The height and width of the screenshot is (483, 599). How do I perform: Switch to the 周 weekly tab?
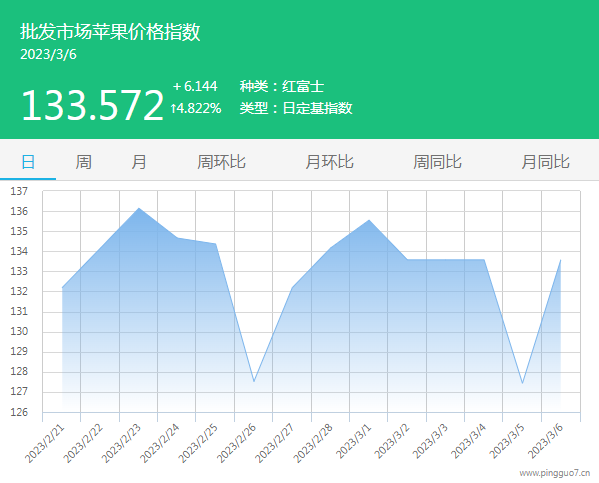(83, 162)
